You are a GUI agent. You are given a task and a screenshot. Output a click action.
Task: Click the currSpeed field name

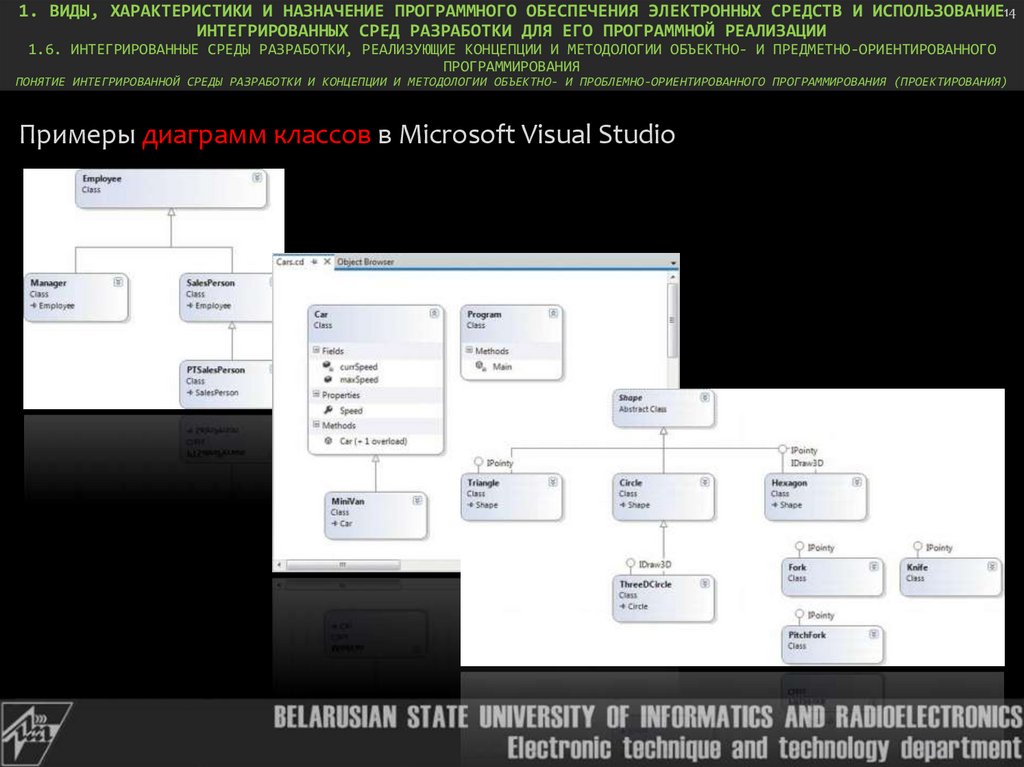point(359,367)
